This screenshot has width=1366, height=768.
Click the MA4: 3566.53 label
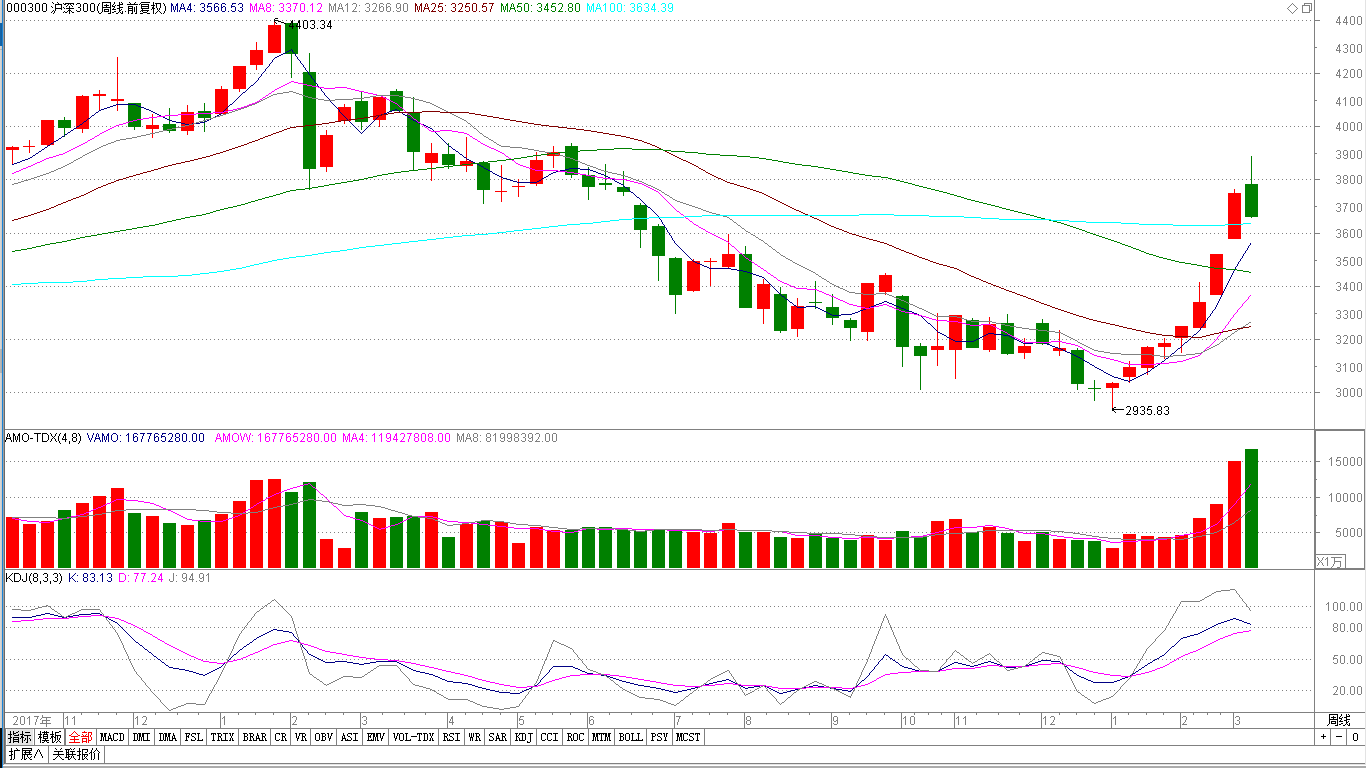click(207, 8)
